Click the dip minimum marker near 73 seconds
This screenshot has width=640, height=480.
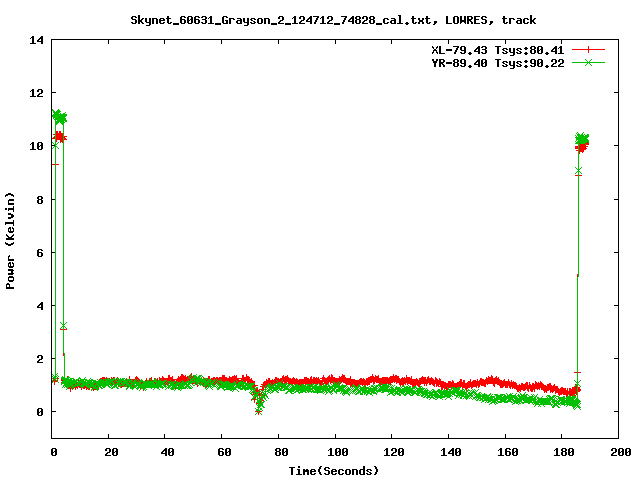[x=258, y=411]
